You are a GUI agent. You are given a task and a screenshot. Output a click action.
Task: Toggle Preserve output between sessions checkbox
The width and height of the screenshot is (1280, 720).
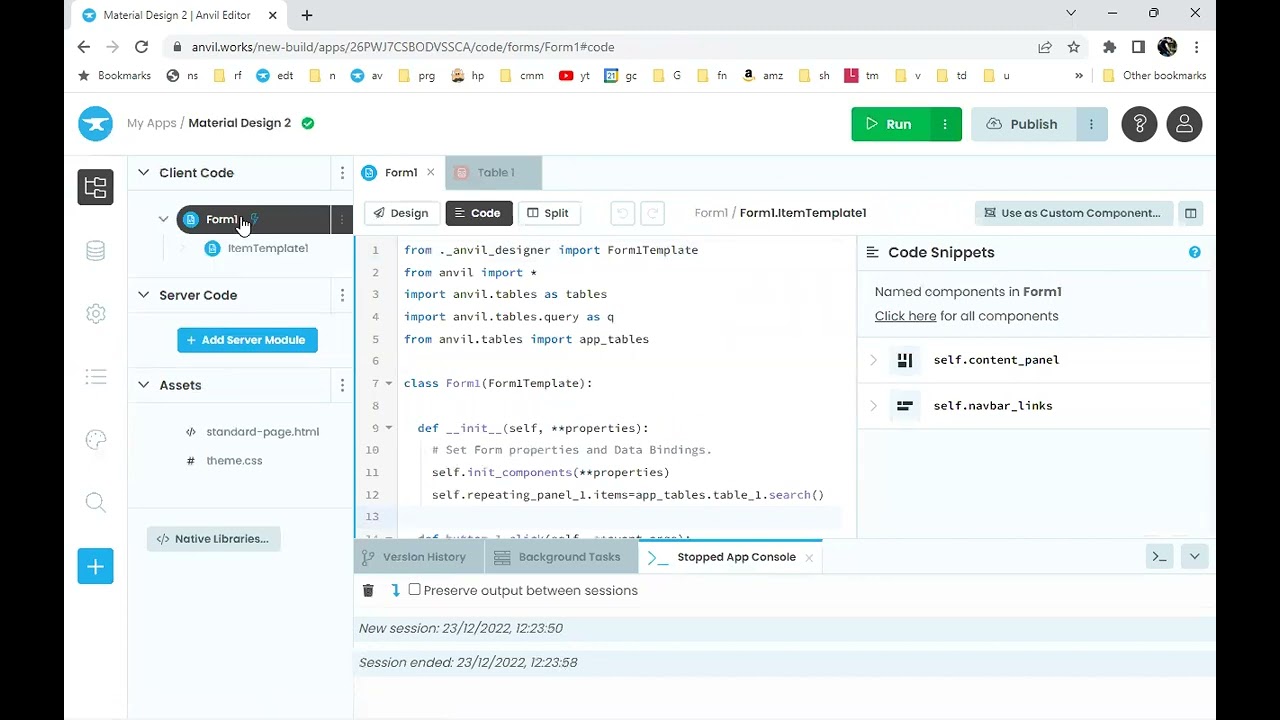414,590
